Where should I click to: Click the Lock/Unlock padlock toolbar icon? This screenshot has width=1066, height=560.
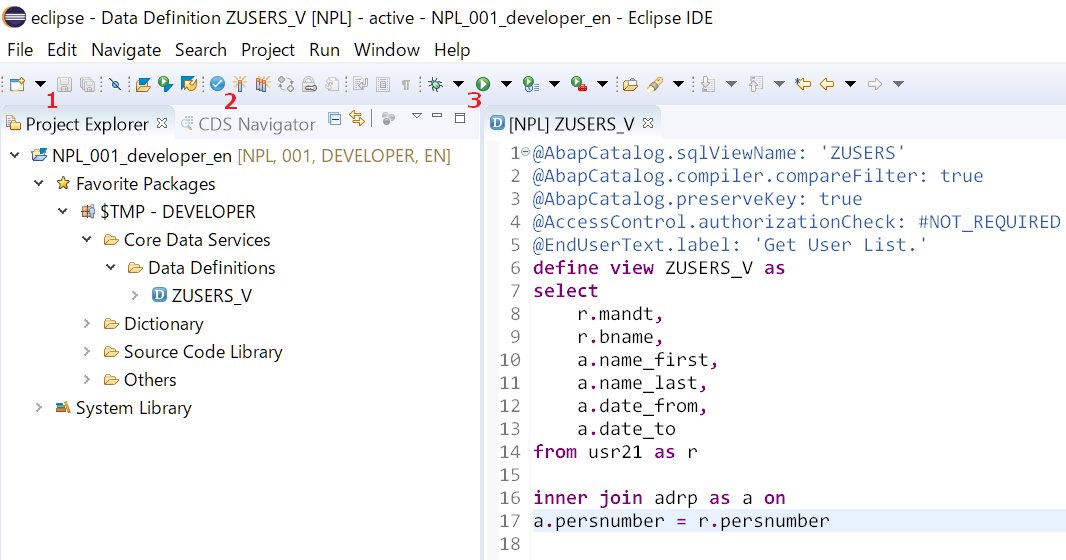(309, 84)
